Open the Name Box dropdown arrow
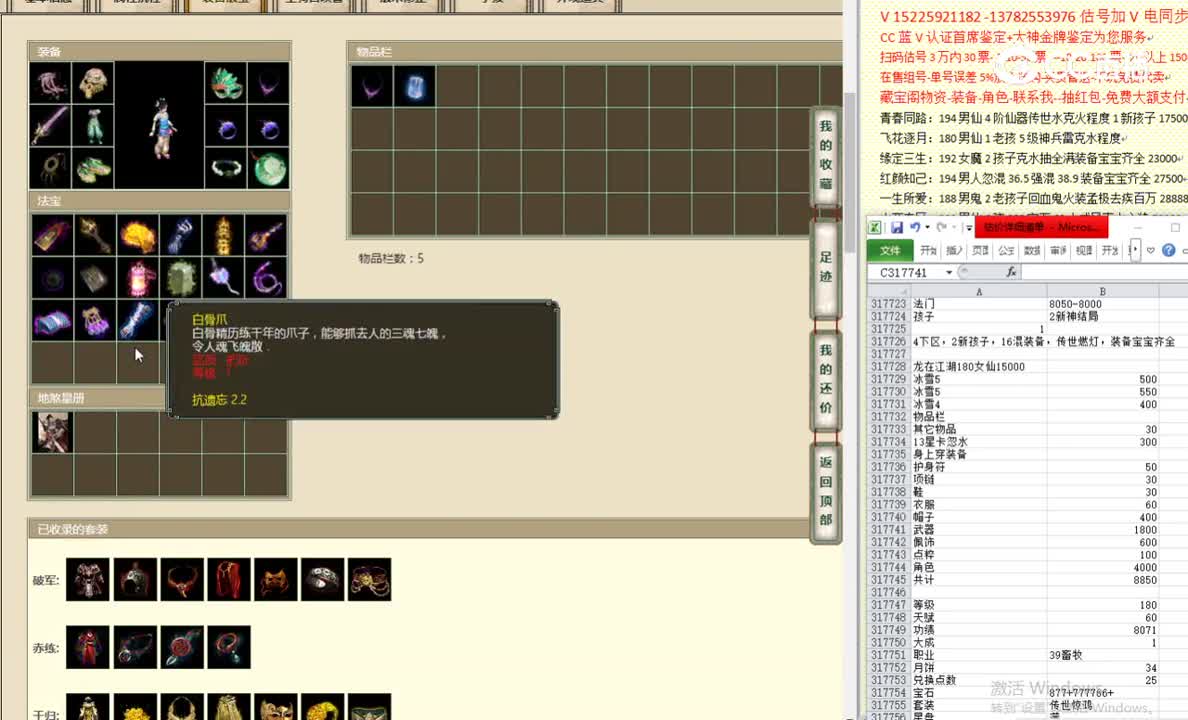The image size is (1188, 720). (x=949, y=271)
